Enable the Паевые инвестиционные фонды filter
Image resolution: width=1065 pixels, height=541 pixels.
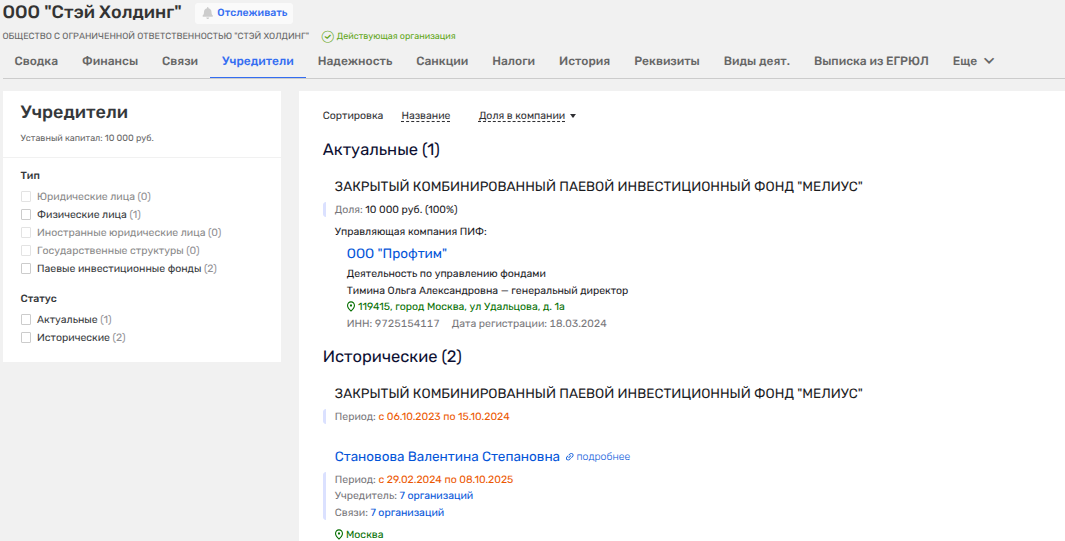coord(27,269)
